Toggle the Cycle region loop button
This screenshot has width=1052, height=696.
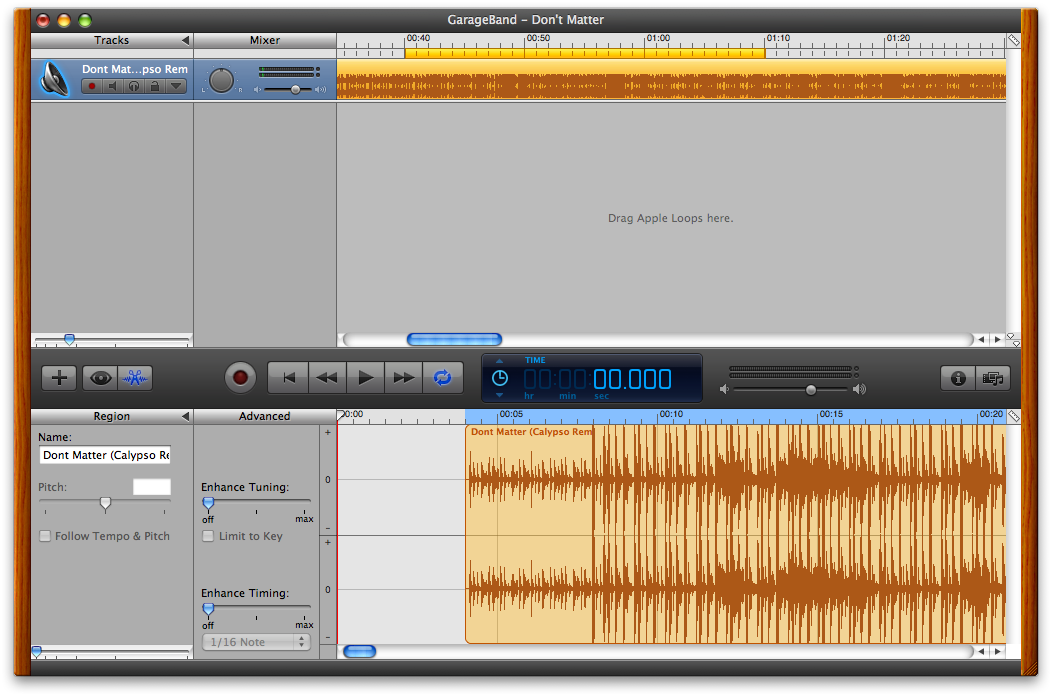442,377
